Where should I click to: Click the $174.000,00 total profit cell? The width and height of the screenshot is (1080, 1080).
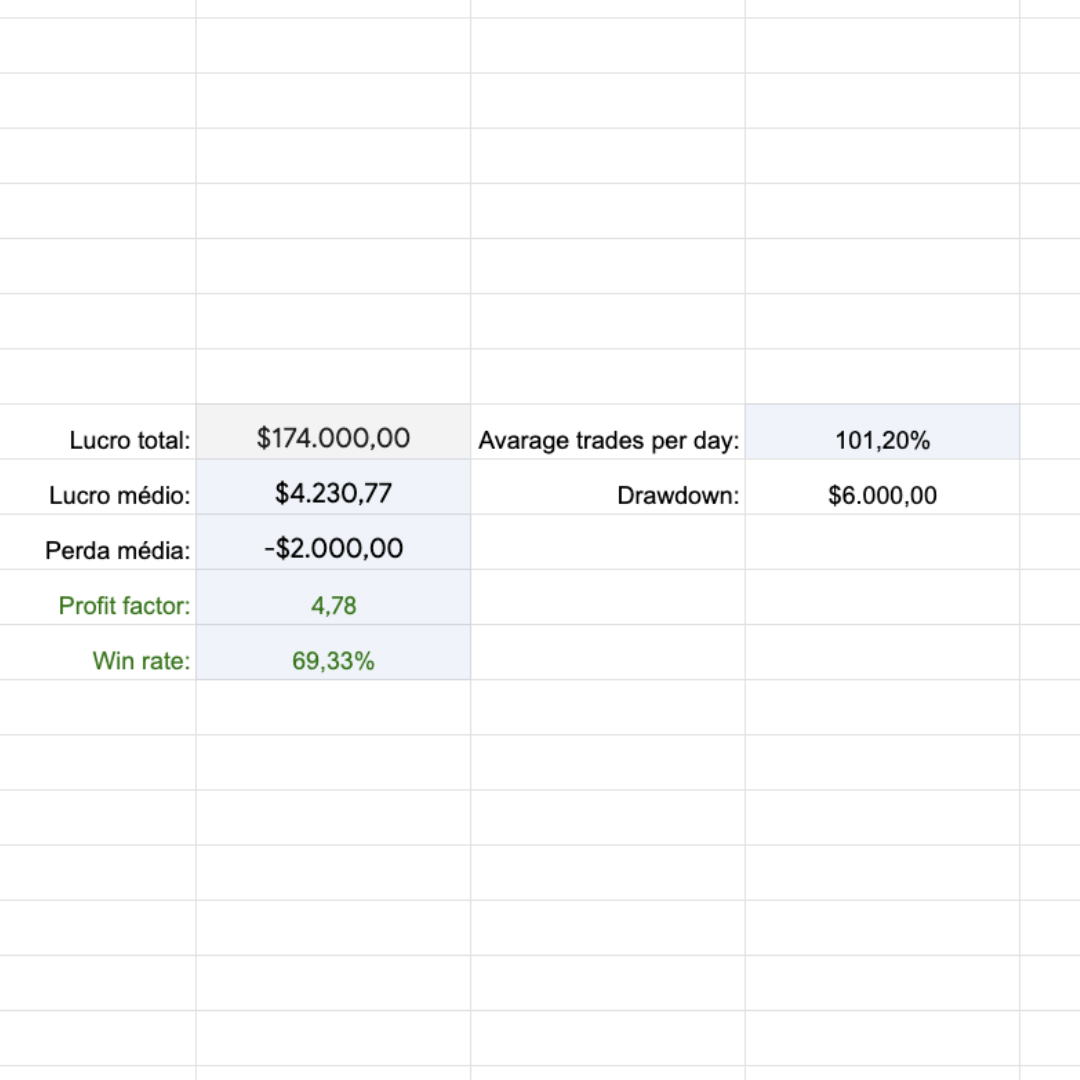coord(333,438)
